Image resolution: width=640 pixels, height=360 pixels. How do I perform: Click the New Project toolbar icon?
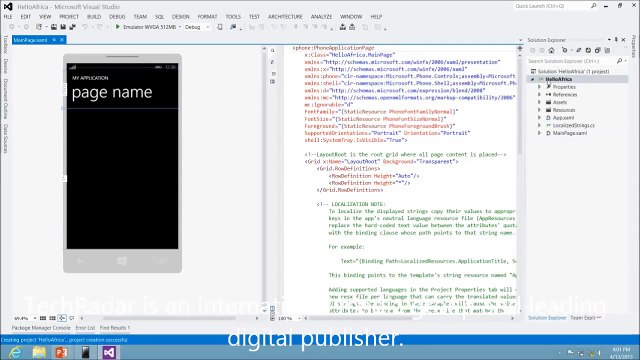39,27
